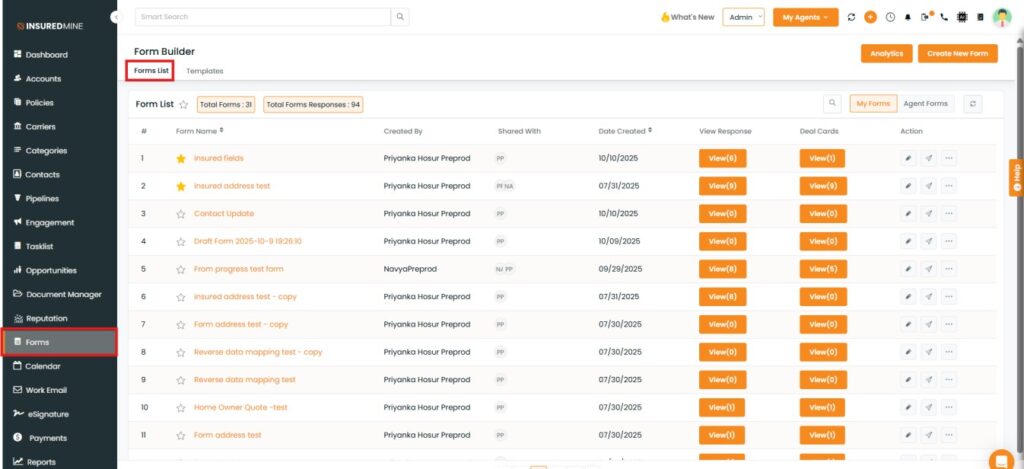Viewport: 1024px width, 469px height.
Task: Click the refresh icon in Form List header
Action: pyautogui.click(x=973, y=103)
